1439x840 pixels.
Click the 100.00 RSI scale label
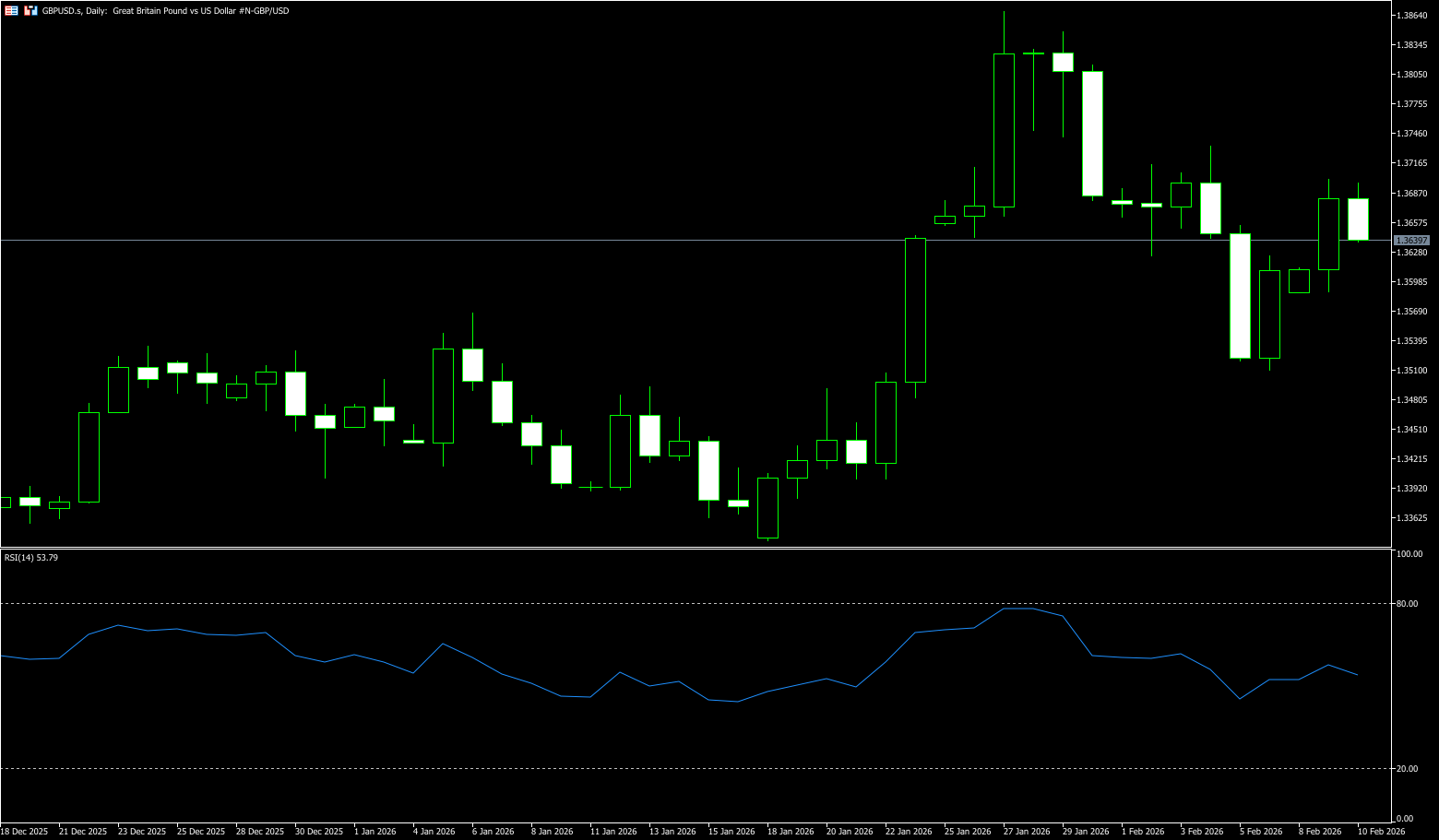coord(1409,554)
